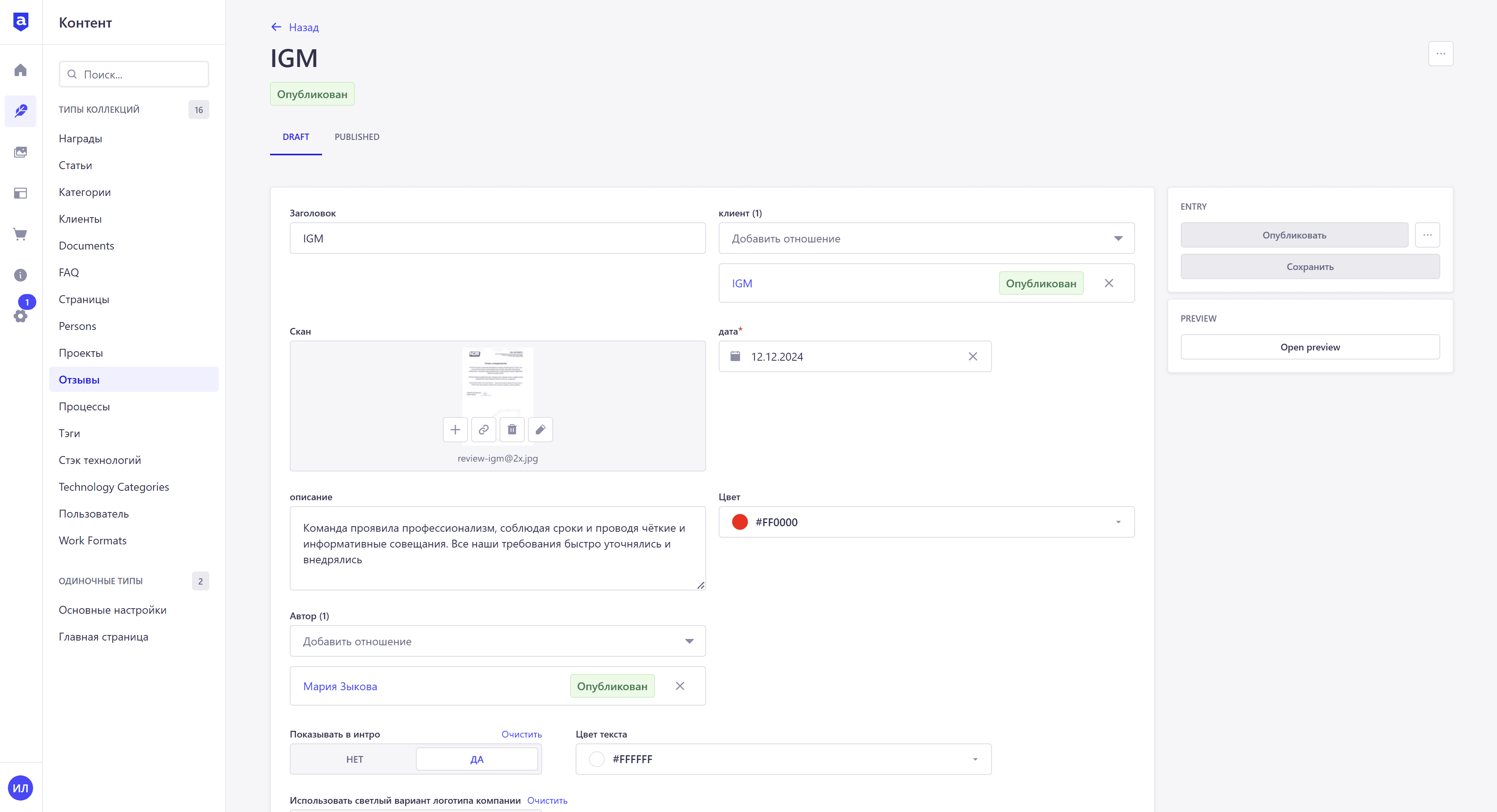
Task: Set Показывать в интро to НЕТ
Action: pyautogui.click(x=354, y=759)
